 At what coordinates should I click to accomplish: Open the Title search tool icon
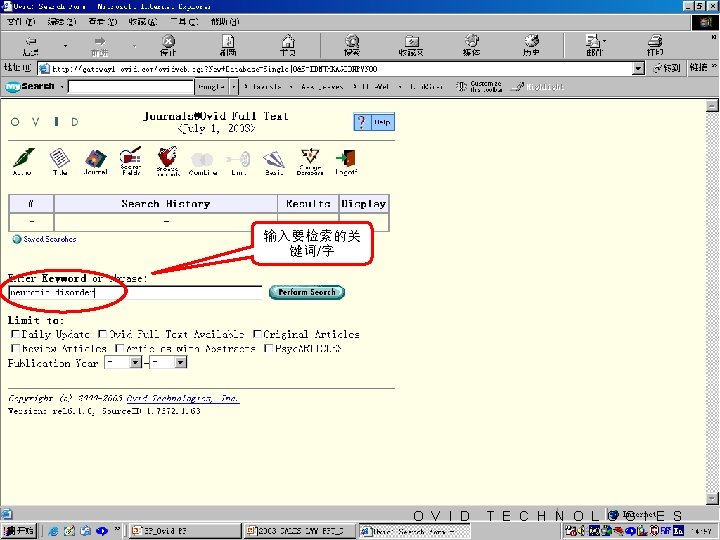click(60, 161)
